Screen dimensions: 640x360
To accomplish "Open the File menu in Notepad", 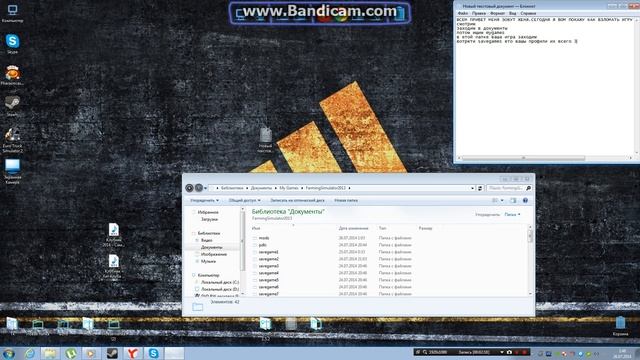I will coord(463,13).
